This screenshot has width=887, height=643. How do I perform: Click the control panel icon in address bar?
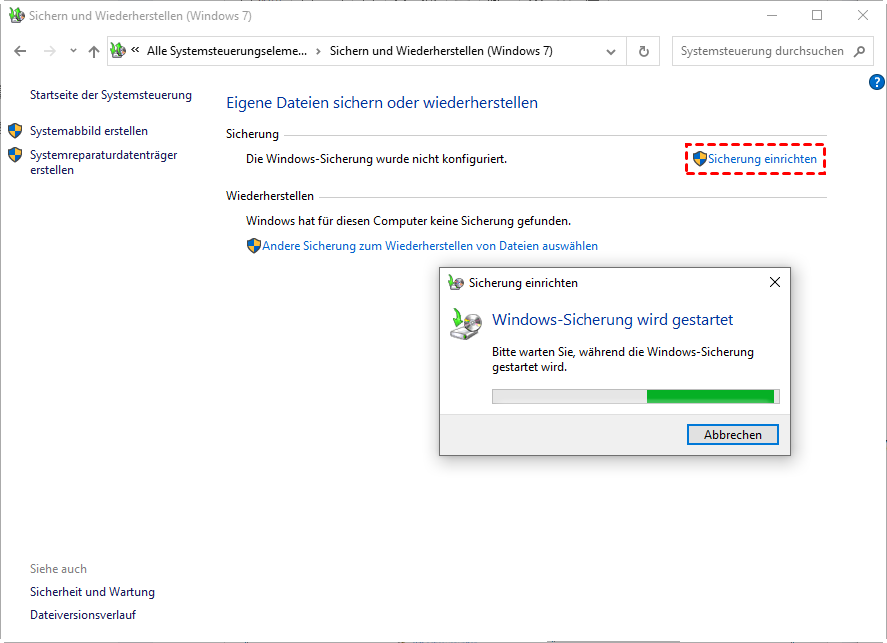point(118,50)
